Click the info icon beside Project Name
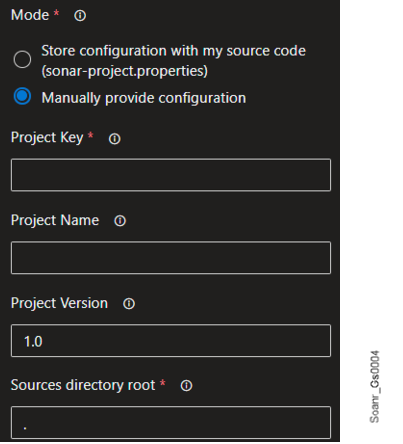Screen dimensions: 403x444 point(120,221)
